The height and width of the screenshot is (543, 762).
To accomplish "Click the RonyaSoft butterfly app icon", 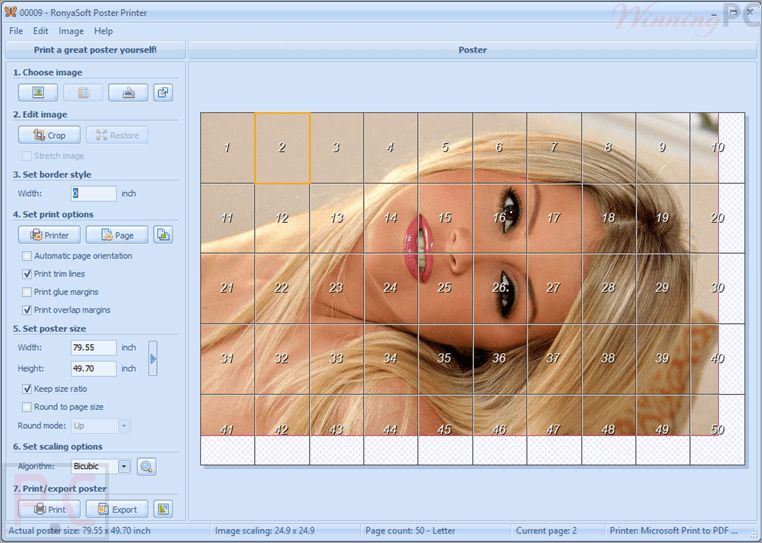I will [10, 12].
